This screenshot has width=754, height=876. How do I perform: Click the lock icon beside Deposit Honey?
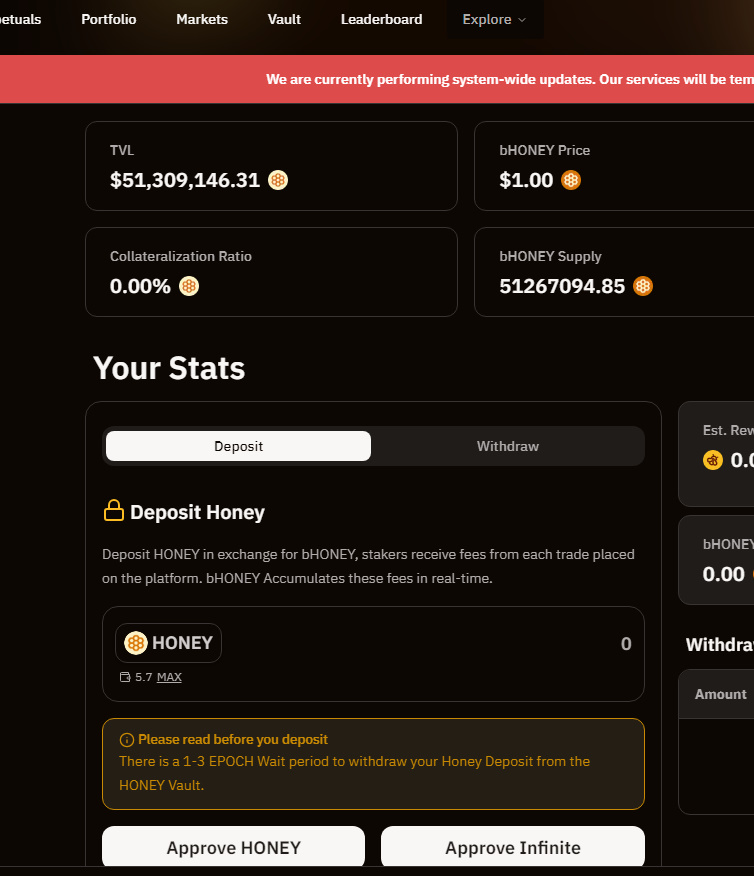pos(114,510)
